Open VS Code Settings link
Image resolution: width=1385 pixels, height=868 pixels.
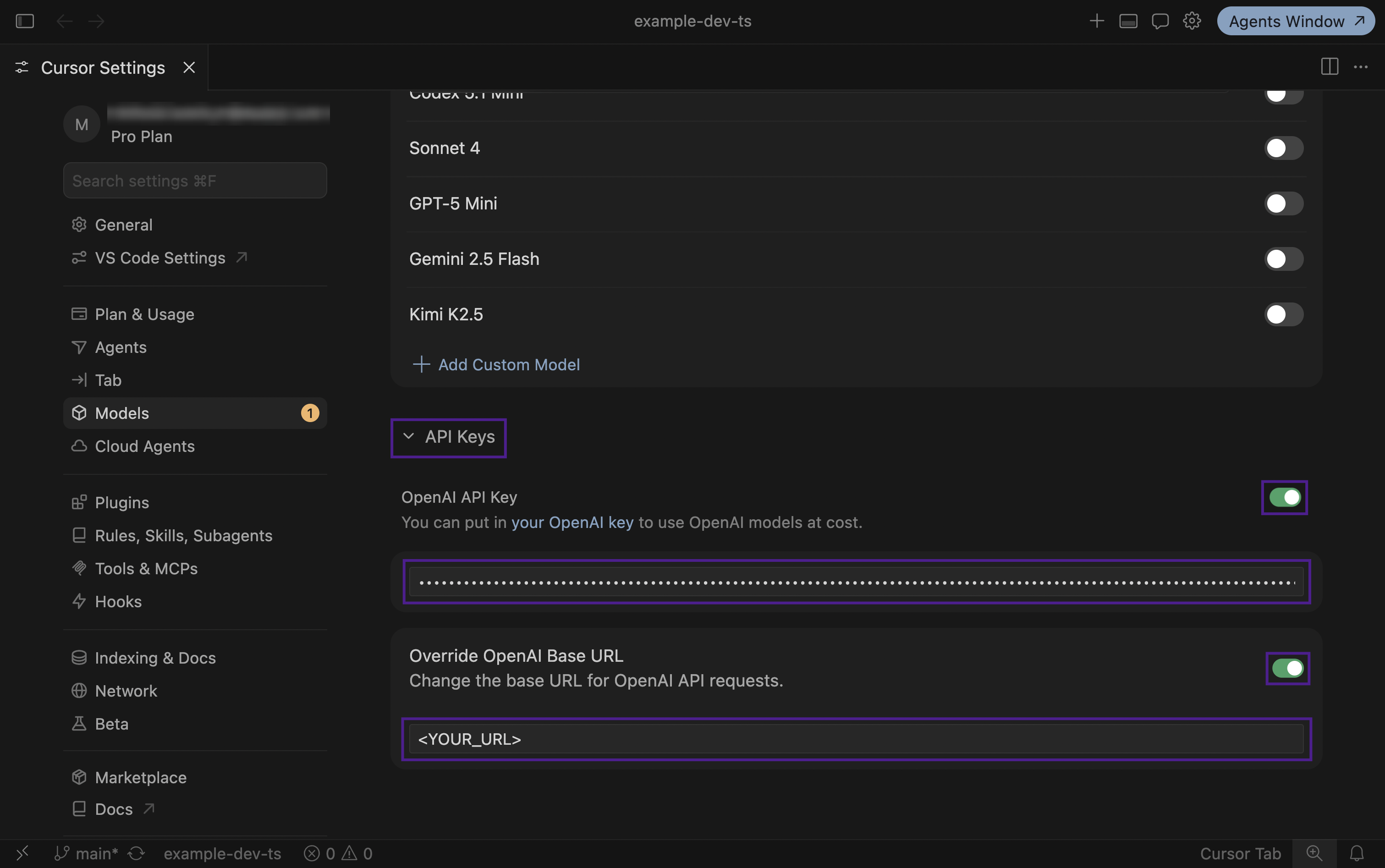pos(195,258)
